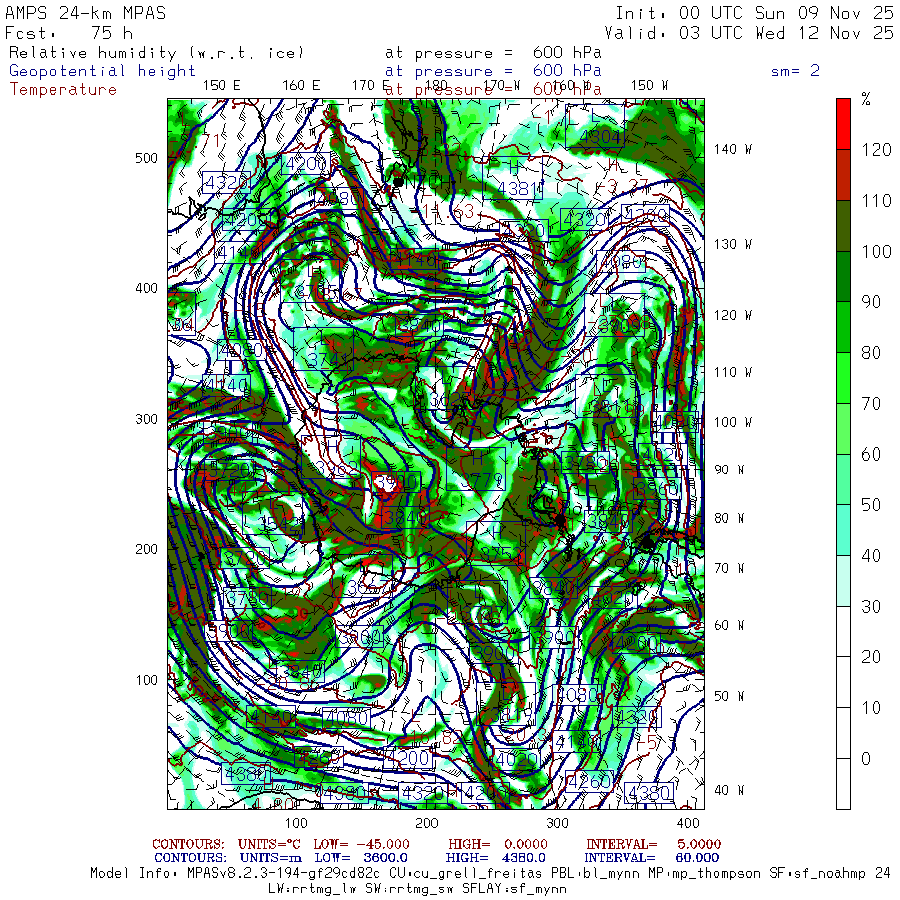
Task: Click the blue 'Geopotential height' legend label
Action: coord(103,71)
